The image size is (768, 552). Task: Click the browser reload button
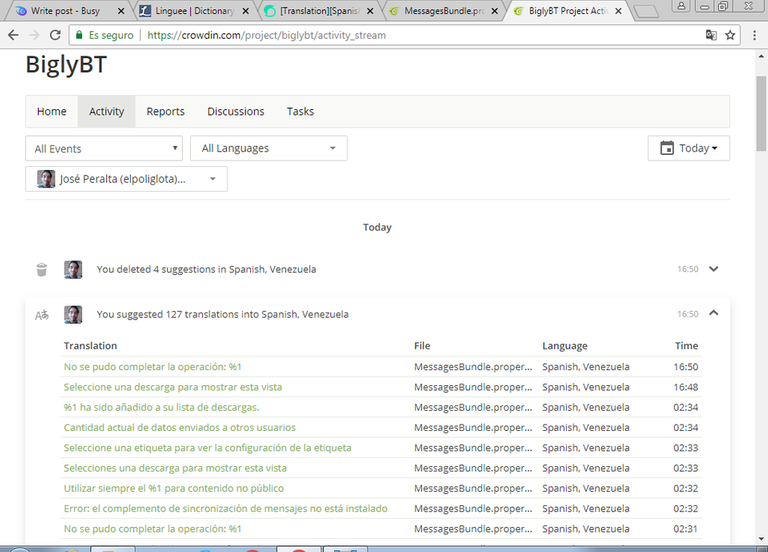coord(55,35)
